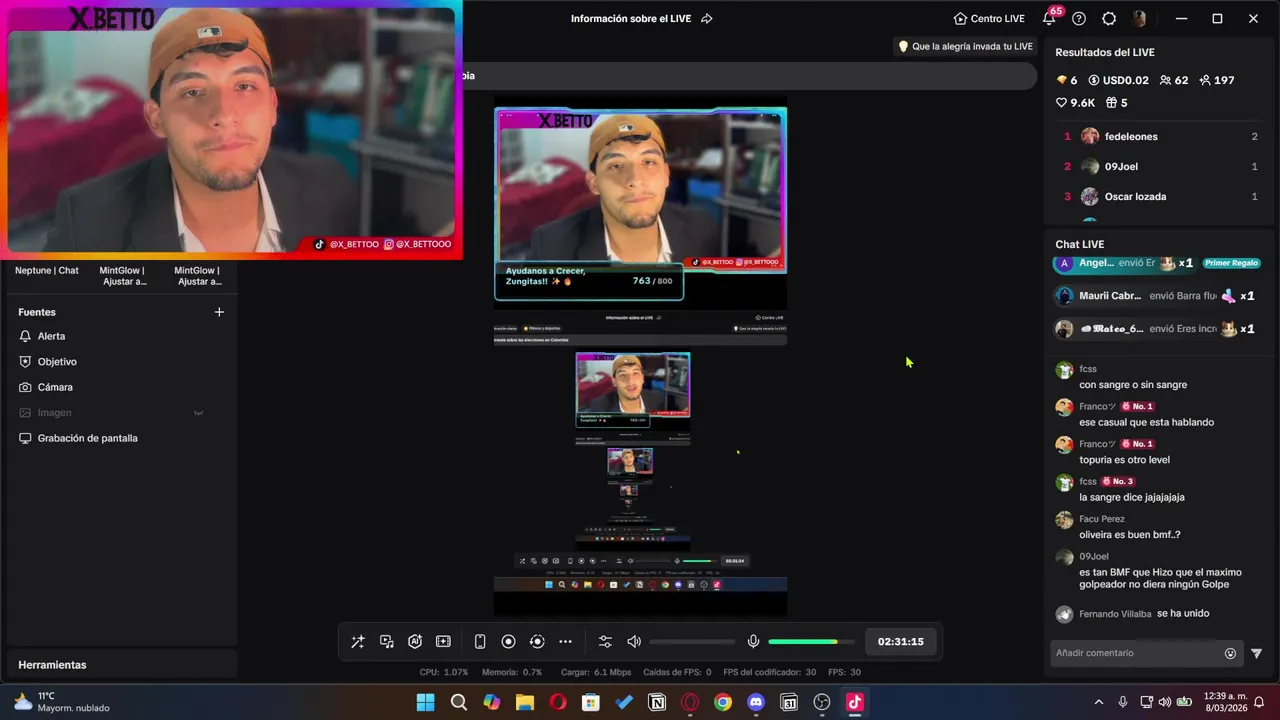Click the follower goal 763 / 800 widget

[589, 281]
